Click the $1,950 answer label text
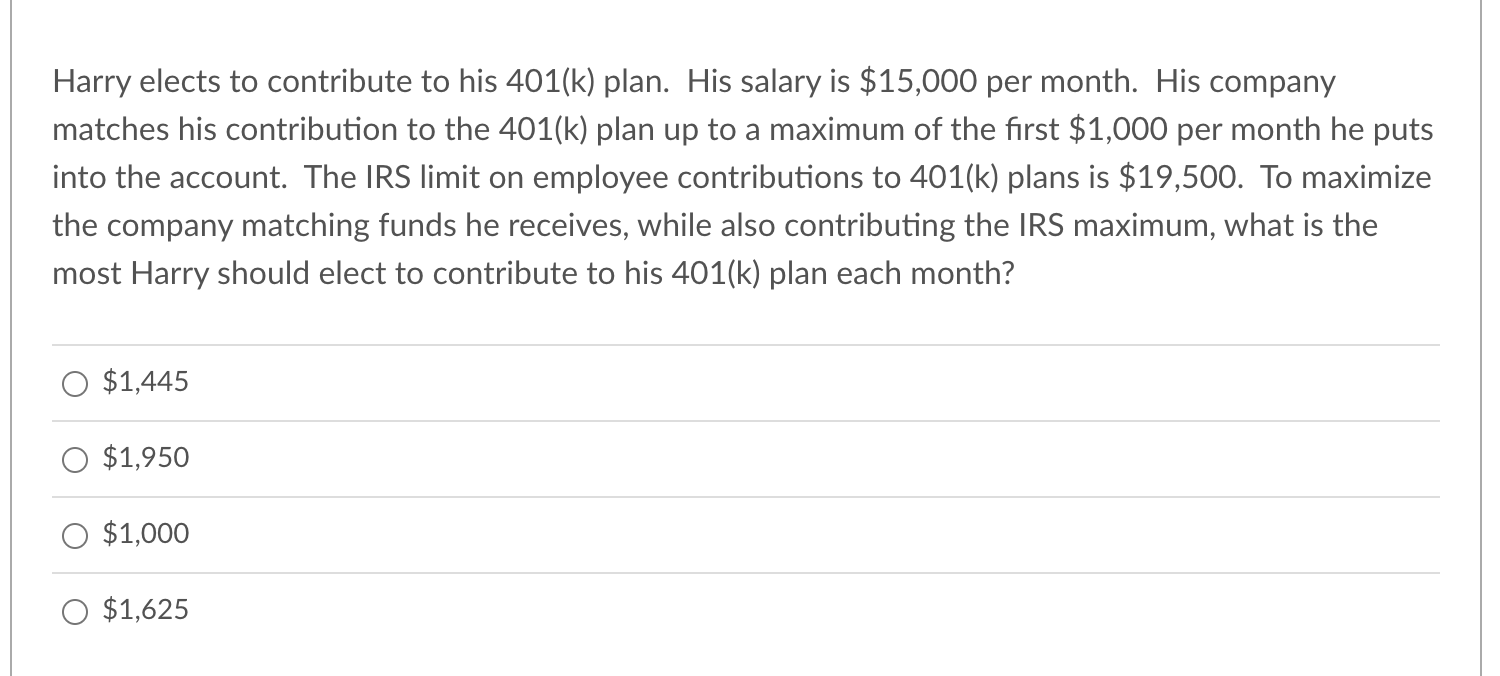 coord(144,457)
